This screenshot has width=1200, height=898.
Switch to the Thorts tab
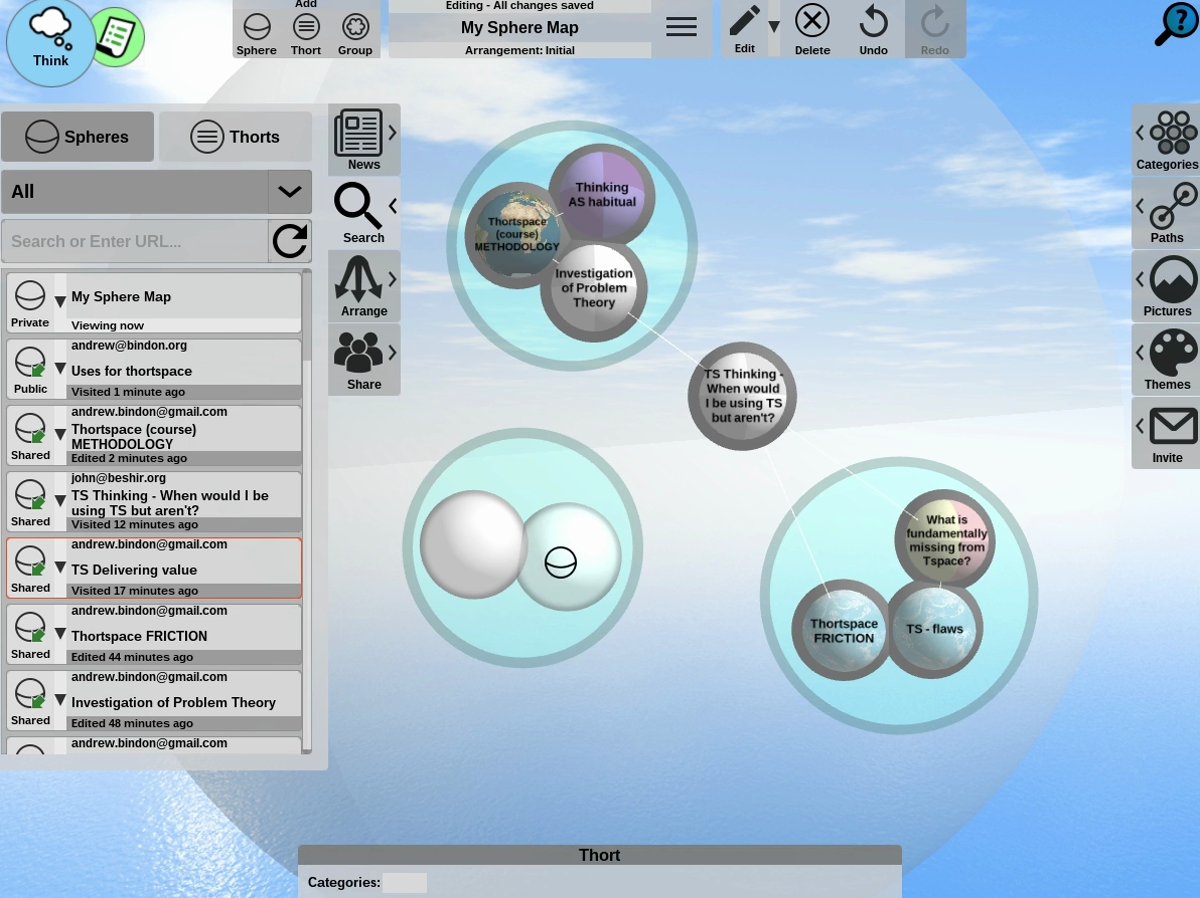coord(235,137)
